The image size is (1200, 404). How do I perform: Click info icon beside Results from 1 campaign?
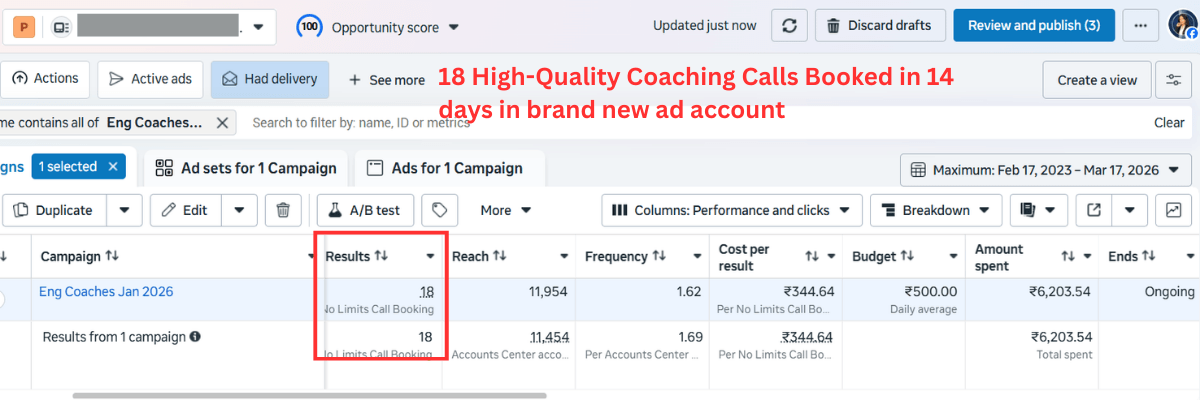point(195,337)
